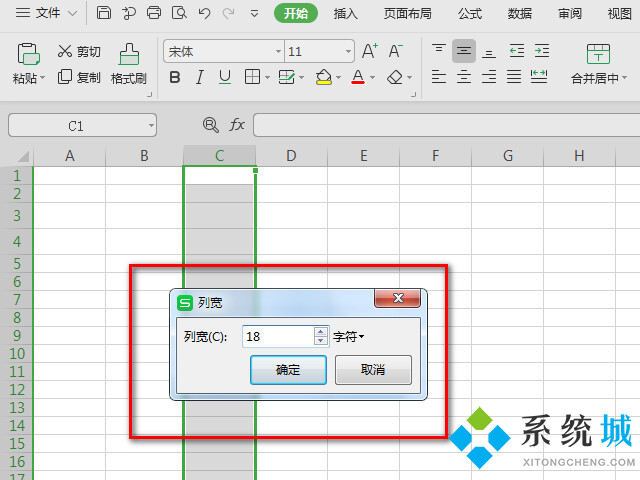
Task: Switch to 页面布局 tab
Action: coord(407,14)
